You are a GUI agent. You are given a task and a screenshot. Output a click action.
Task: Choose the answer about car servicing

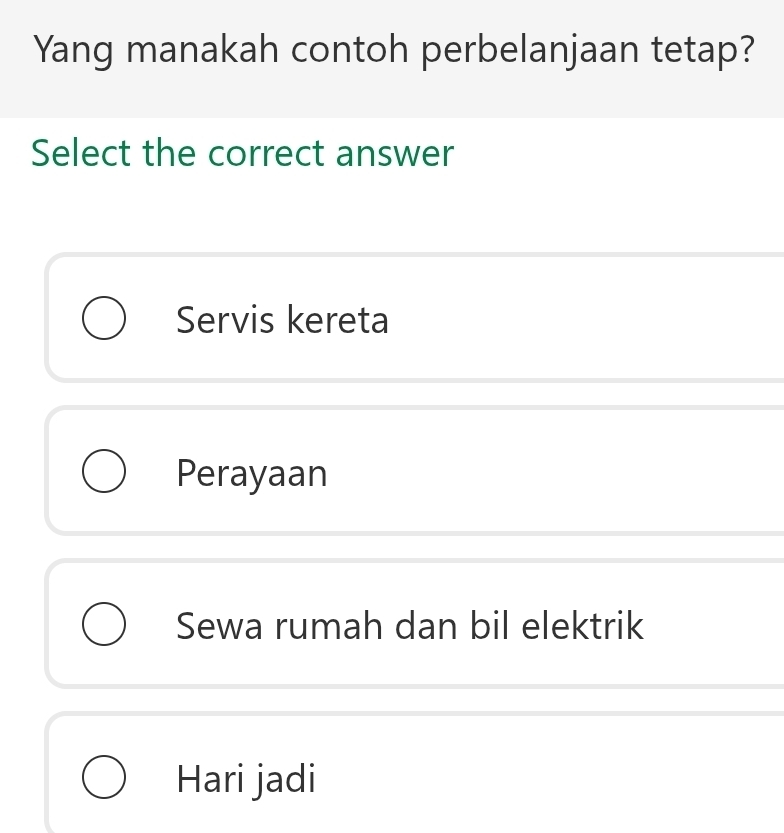pos(282,321)
